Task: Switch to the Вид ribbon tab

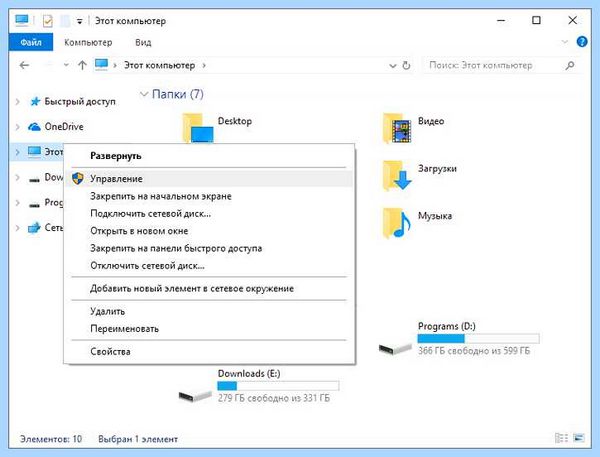Action: [143, 42]
